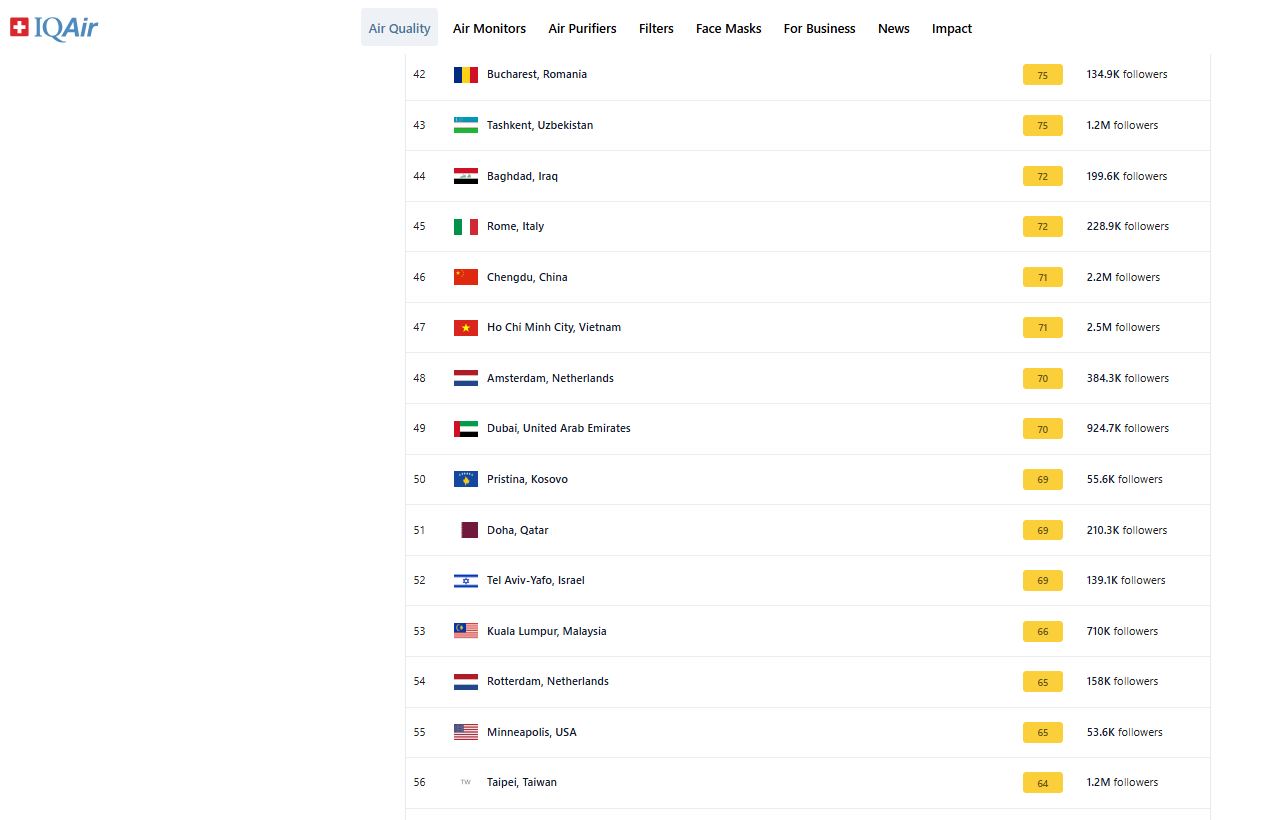1270x820 pixels.
Task: Click the yellow AQI 64 badge for Taipei
Action: coord(1042,783)
